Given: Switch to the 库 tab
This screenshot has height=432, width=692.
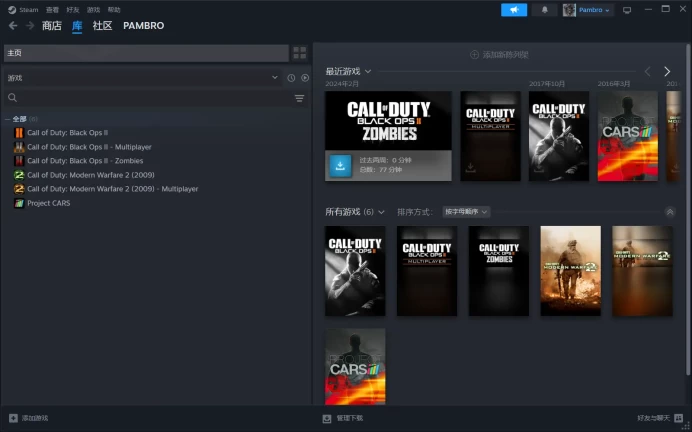Looking at the screenshot, I should [x=77, y=26].
